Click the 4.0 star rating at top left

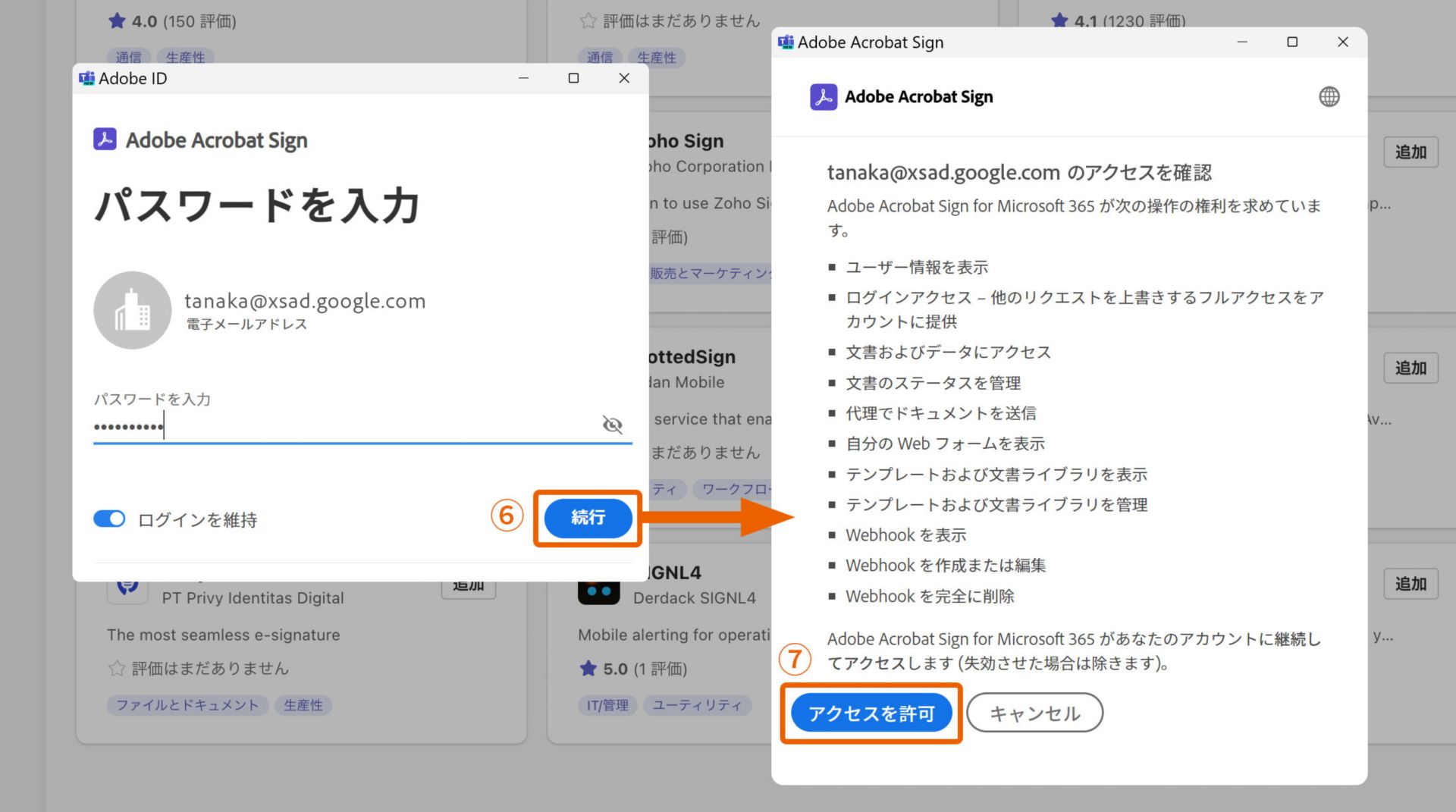[172, 21]
